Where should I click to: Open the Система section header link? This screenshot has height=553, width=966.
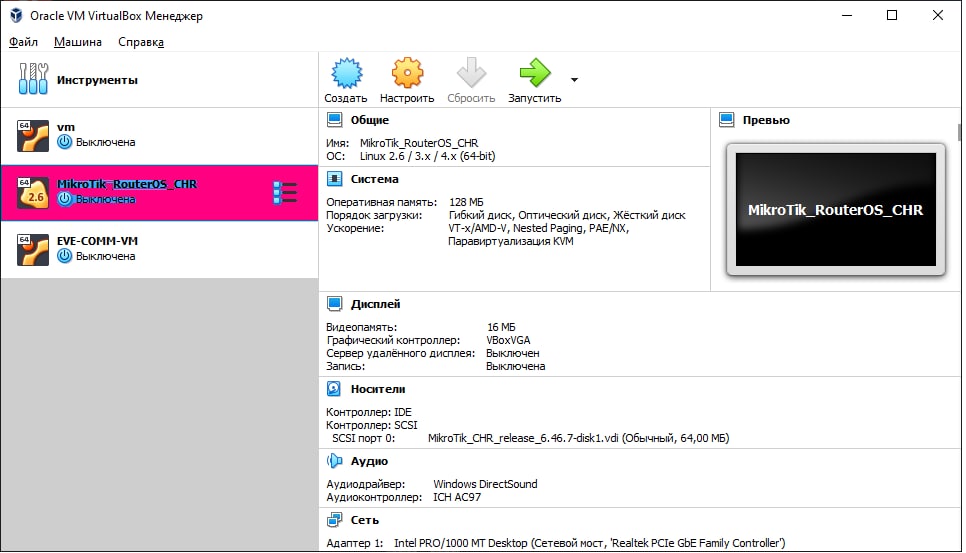[x=375, y=179]
